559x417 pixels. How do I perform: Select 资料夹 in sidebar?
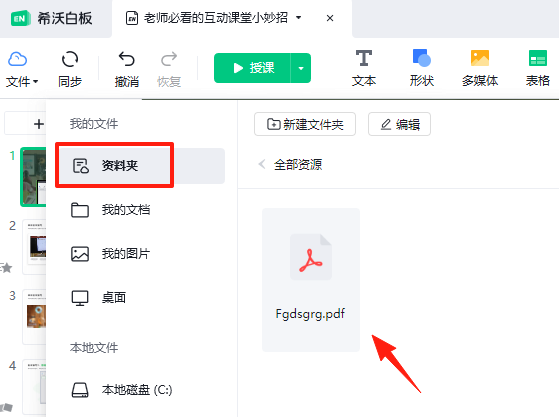pyautogui.click(x=142, y=166)
